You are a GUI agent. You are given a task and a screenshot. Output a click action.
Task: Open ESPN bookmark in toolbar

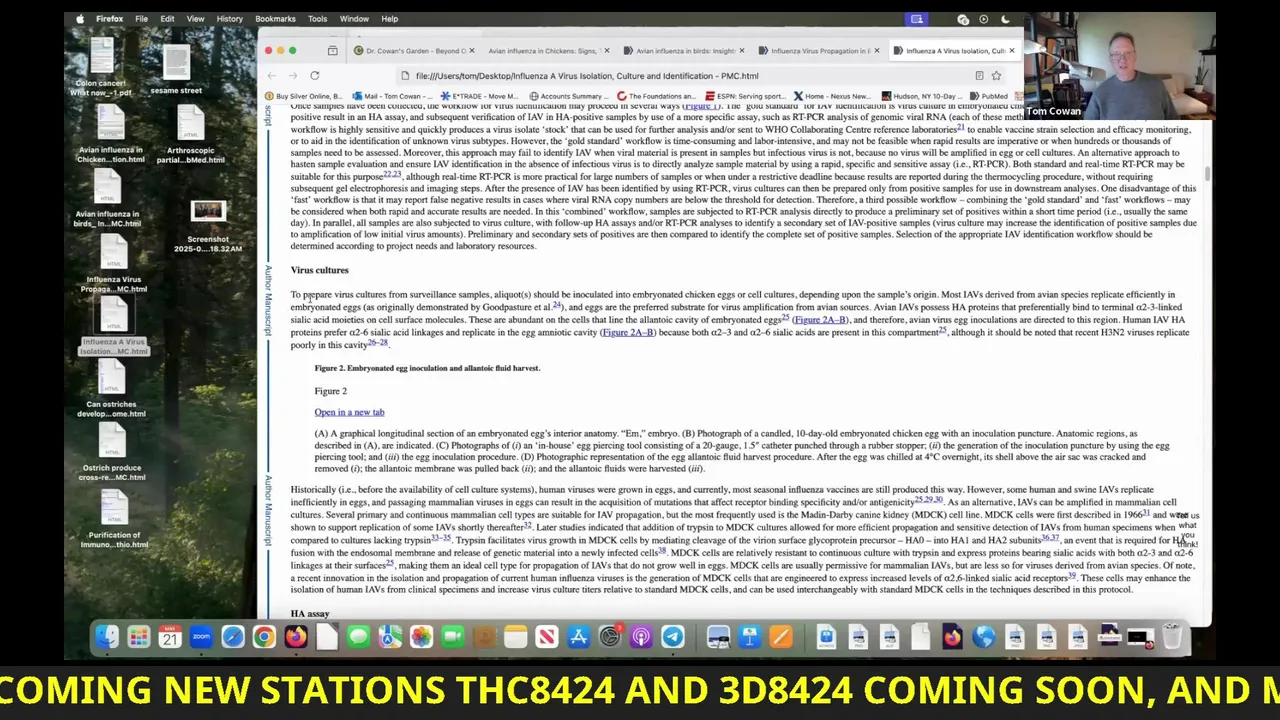click(746, 96)
